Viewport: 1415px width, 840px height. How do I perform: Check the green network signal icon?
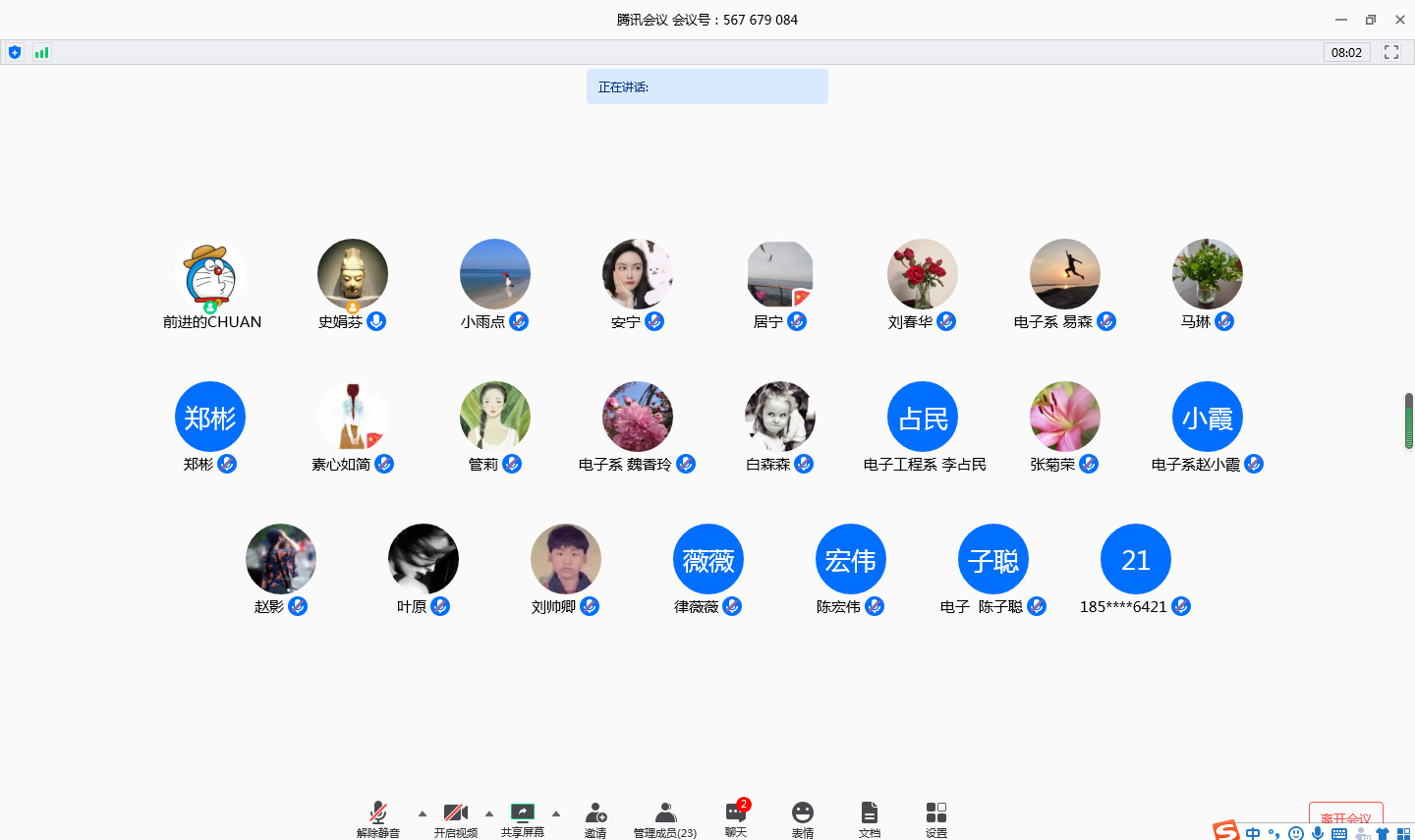click(x=41, y=52)
